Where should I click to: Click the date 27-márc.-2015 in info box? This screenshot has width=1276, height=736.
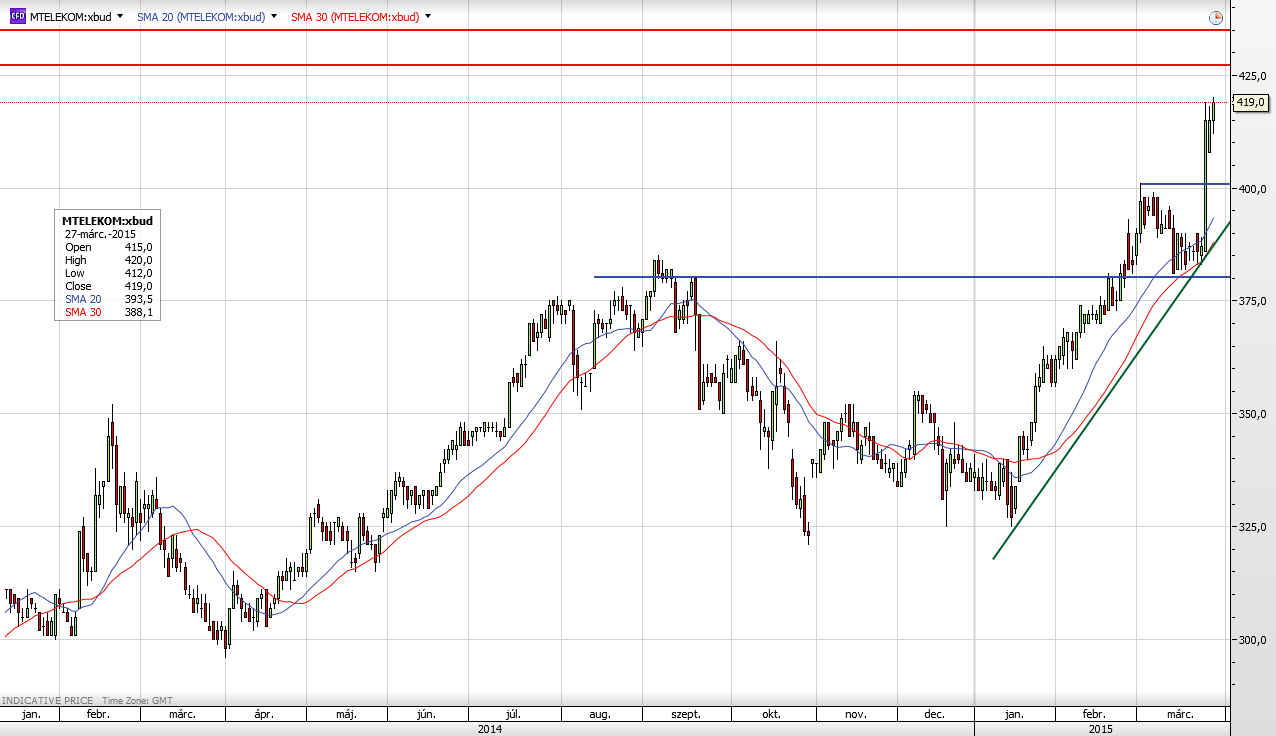click(100, 234)
